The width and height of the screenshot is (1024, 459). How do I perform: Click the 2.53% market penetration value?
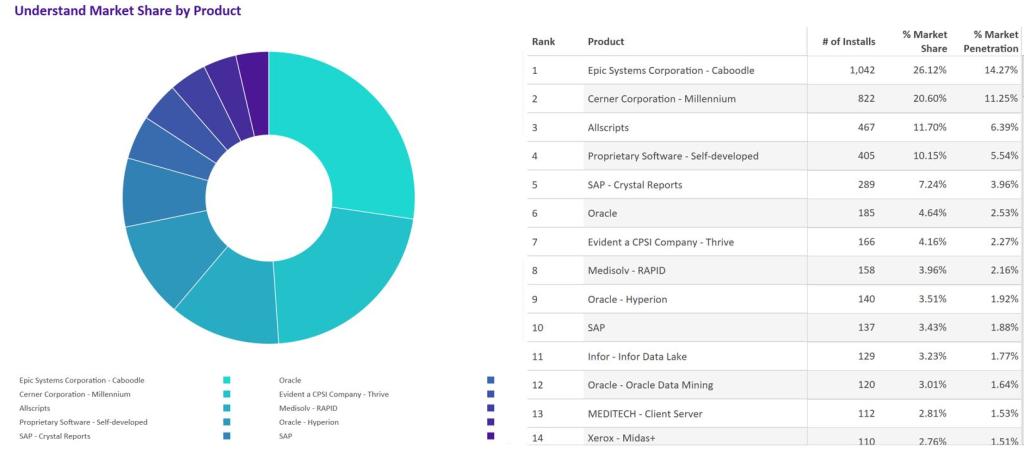pyautogui.click(x=1004, y=213)
